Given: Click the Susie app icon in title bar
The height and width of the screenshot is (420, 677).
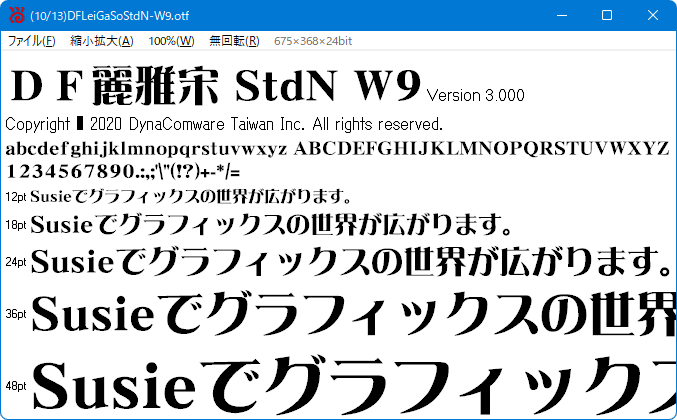Looking at the screenshot, I should pos(17,15).
